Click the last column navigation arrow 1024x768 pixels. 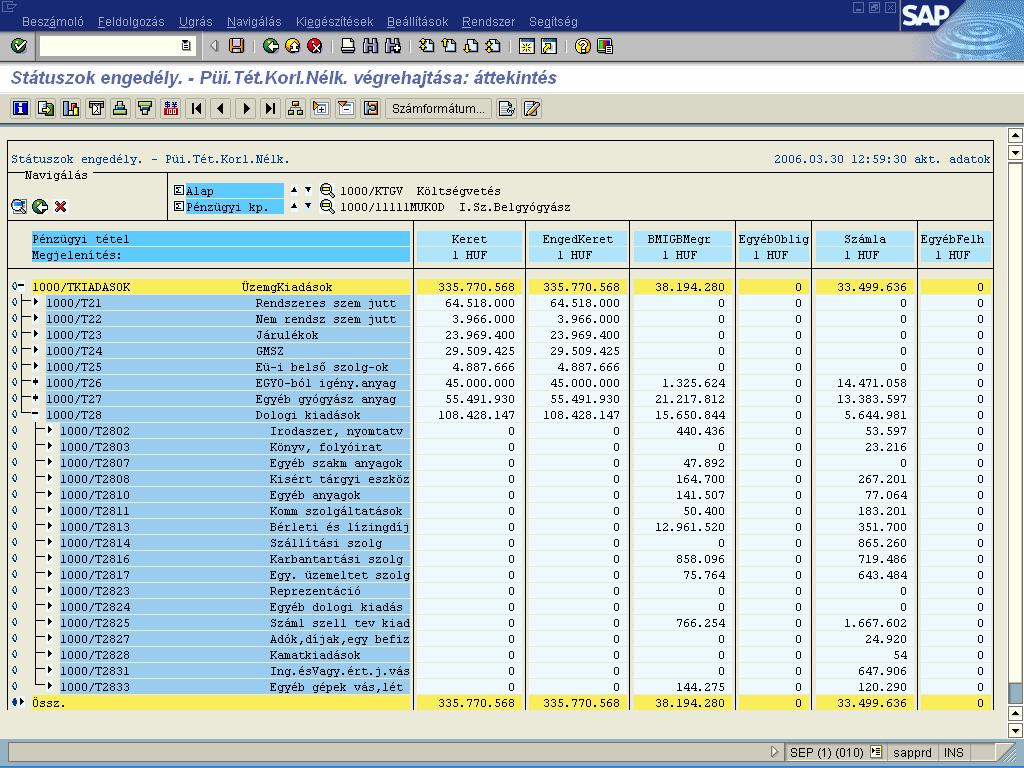tap(270, 108)
